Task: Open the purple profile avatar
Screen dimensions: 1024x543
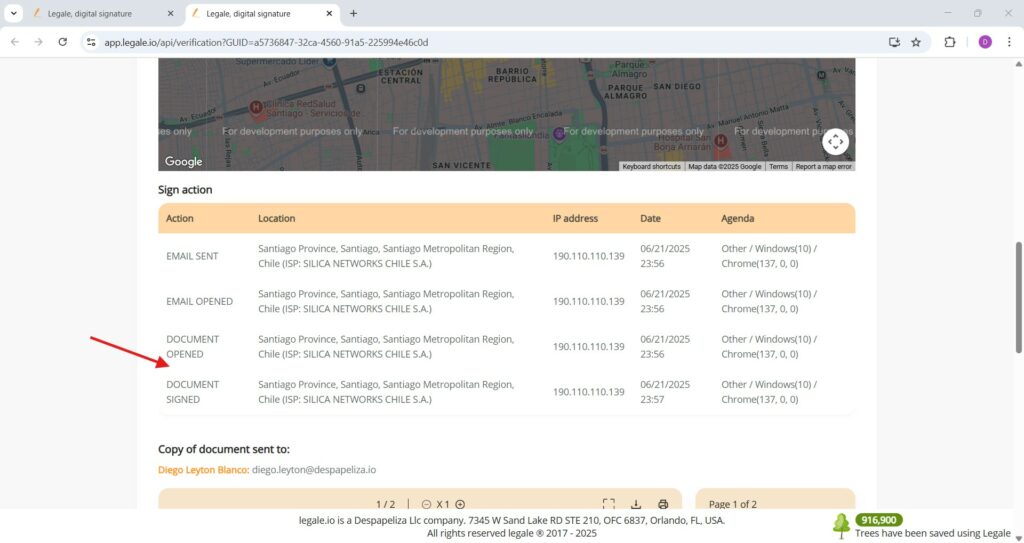Action: (985, 42)
